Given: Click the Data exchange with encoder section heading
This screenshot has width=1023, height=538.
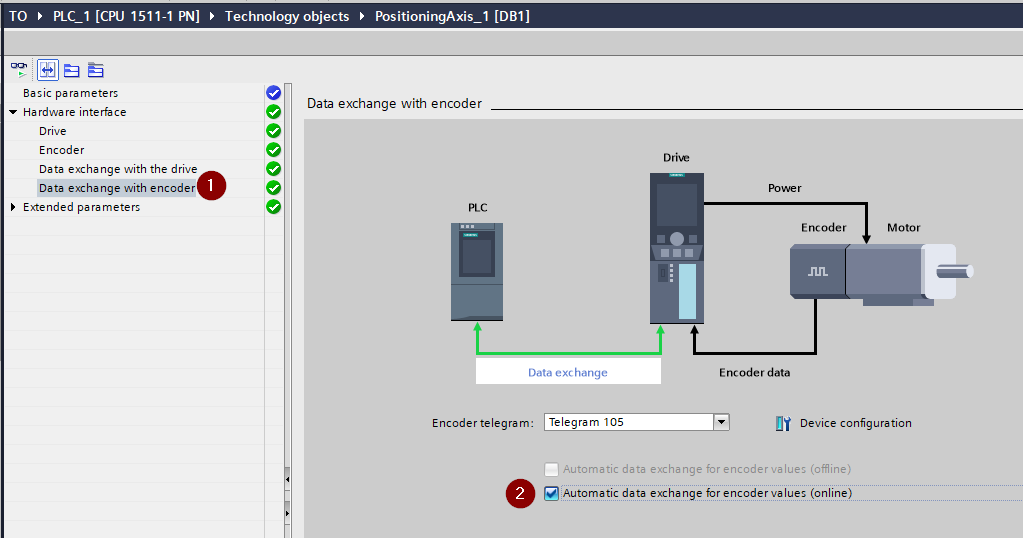Looking at the screenshot, I should click(x=394, y=103).
